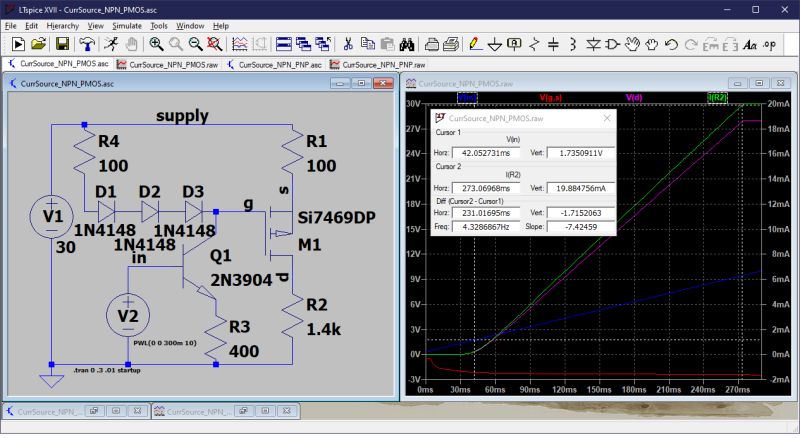Click the Copy tool icon
Image resolution: width=800 pixels, height=438 pixels.
click(367, 44)
